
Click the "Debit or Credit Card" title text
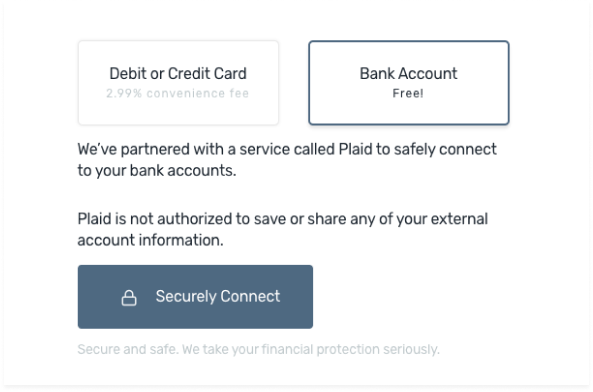[178, 73]
